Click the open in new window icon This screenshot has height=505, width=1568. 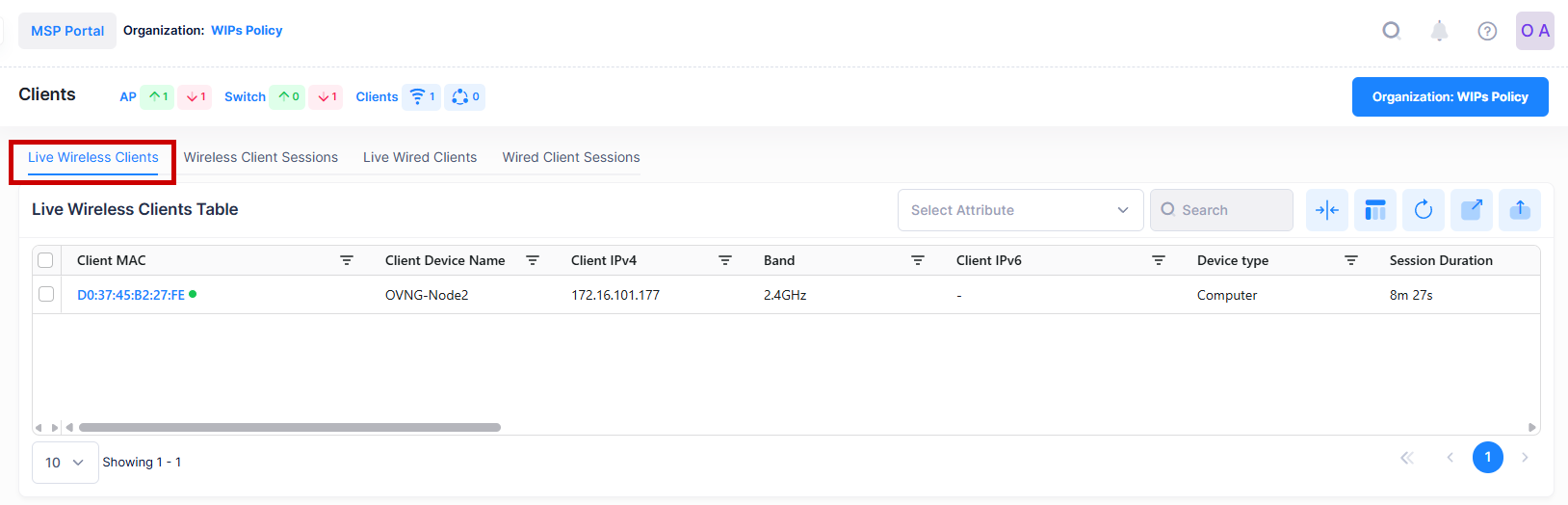coord(1472,210)
